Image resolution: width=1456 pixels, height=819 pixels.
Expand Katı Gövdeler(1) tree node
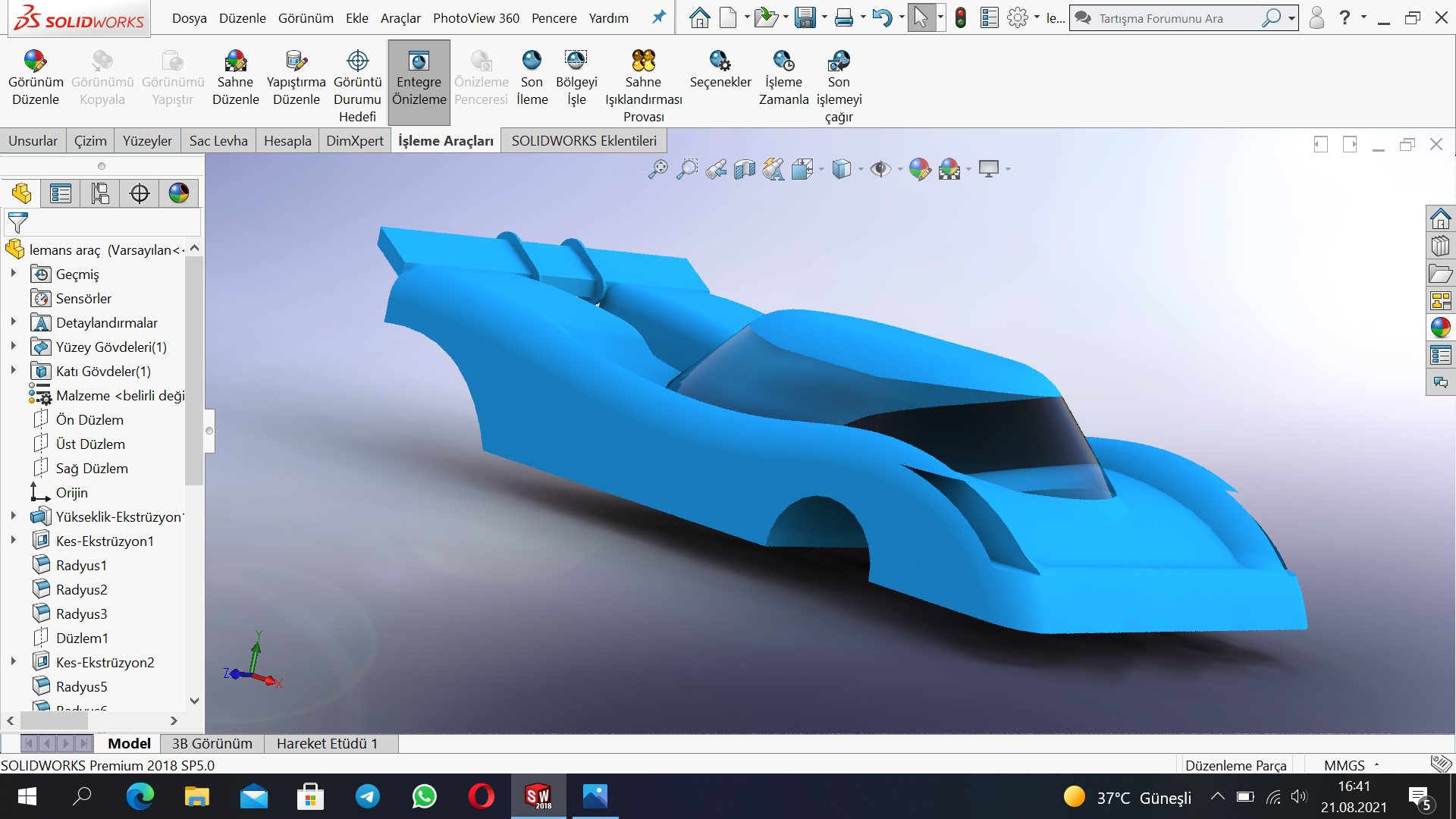pos(13,371)
